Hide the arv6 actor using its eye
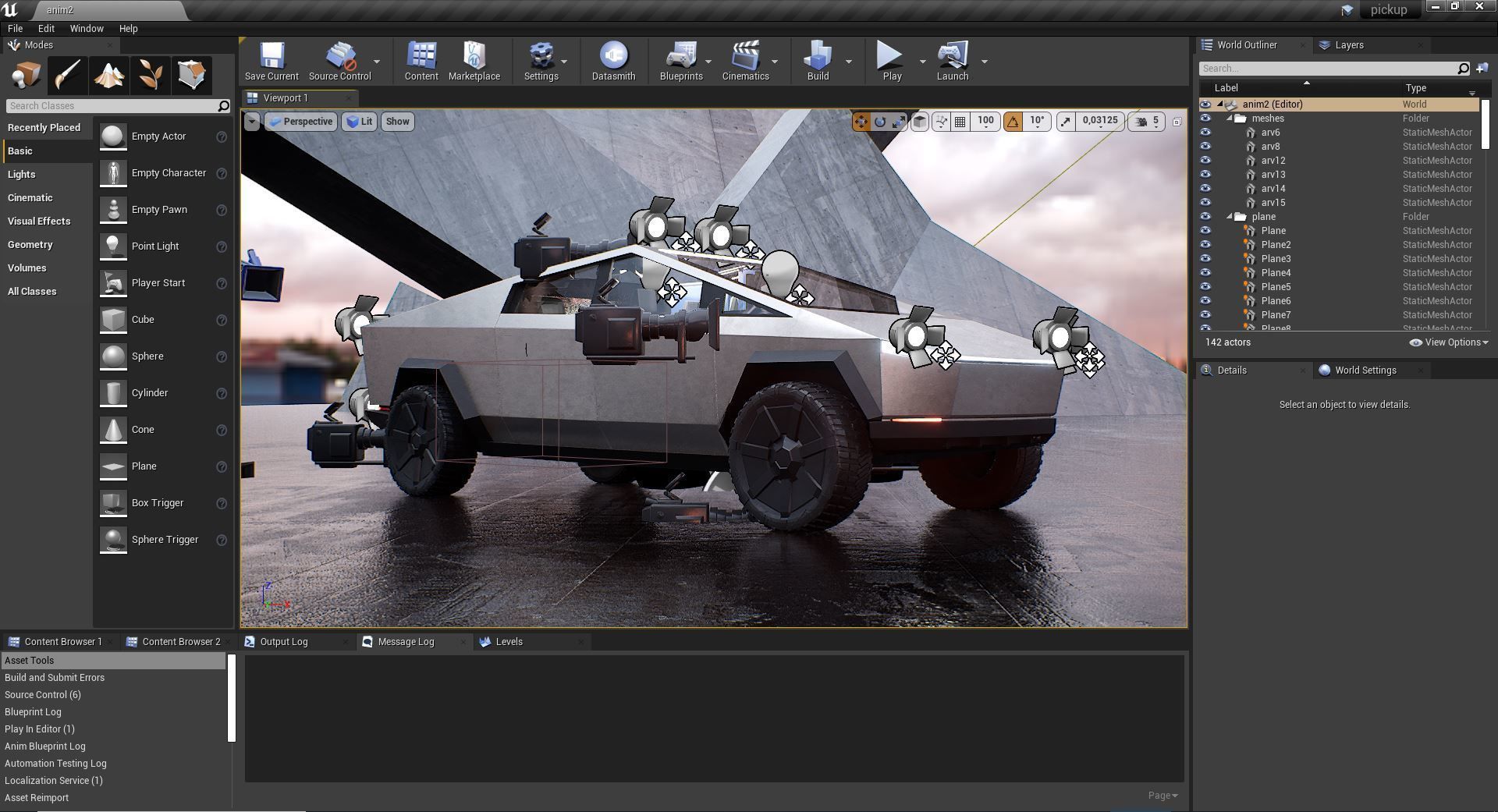This screenshot has width=1498, height=812. (1205, 133)
